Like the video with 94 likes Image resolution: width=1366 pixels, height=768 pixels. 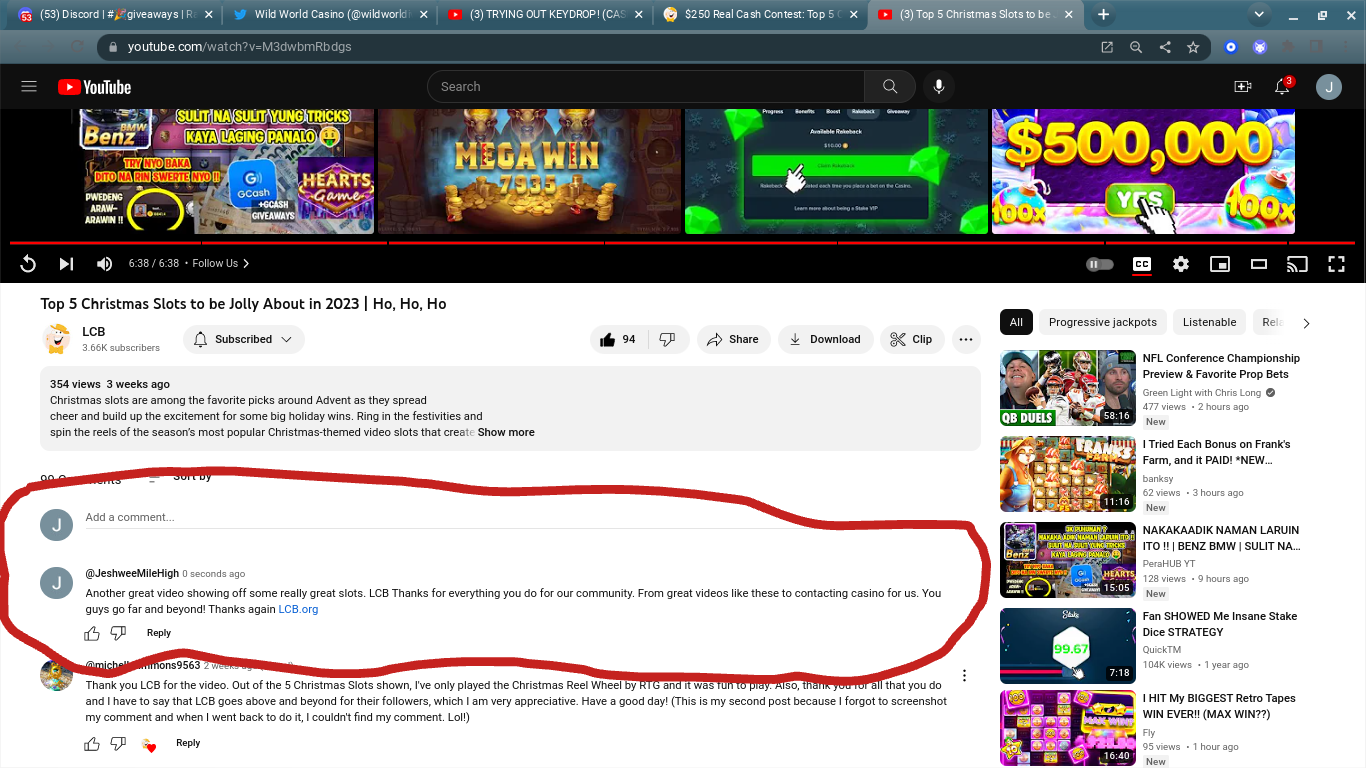617,340
